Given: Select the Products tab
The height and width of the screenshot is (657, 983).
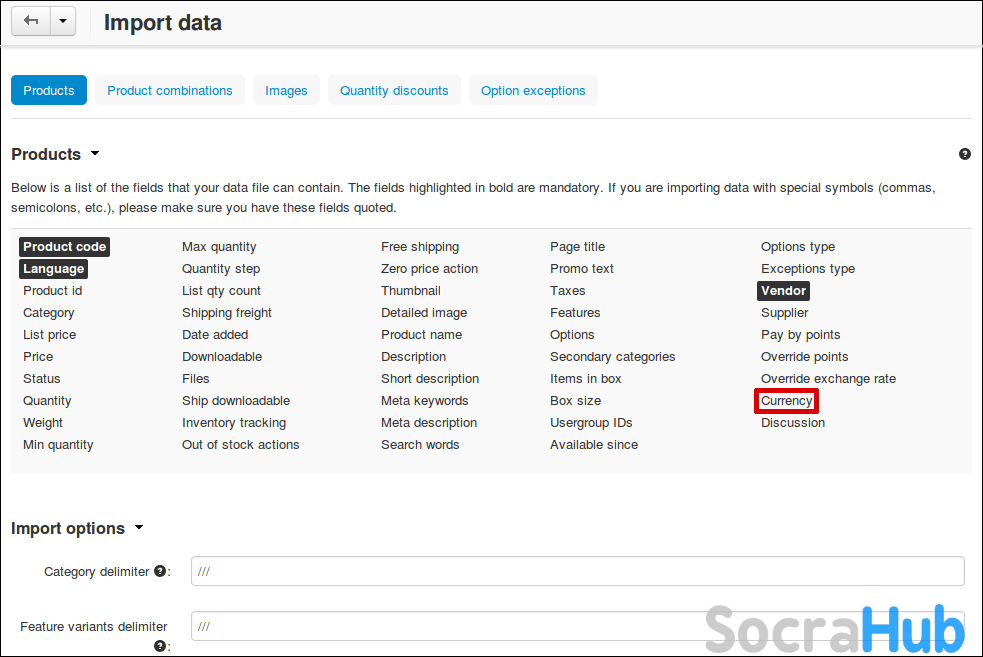Looking at the screenshot, I should coord(49,90).
